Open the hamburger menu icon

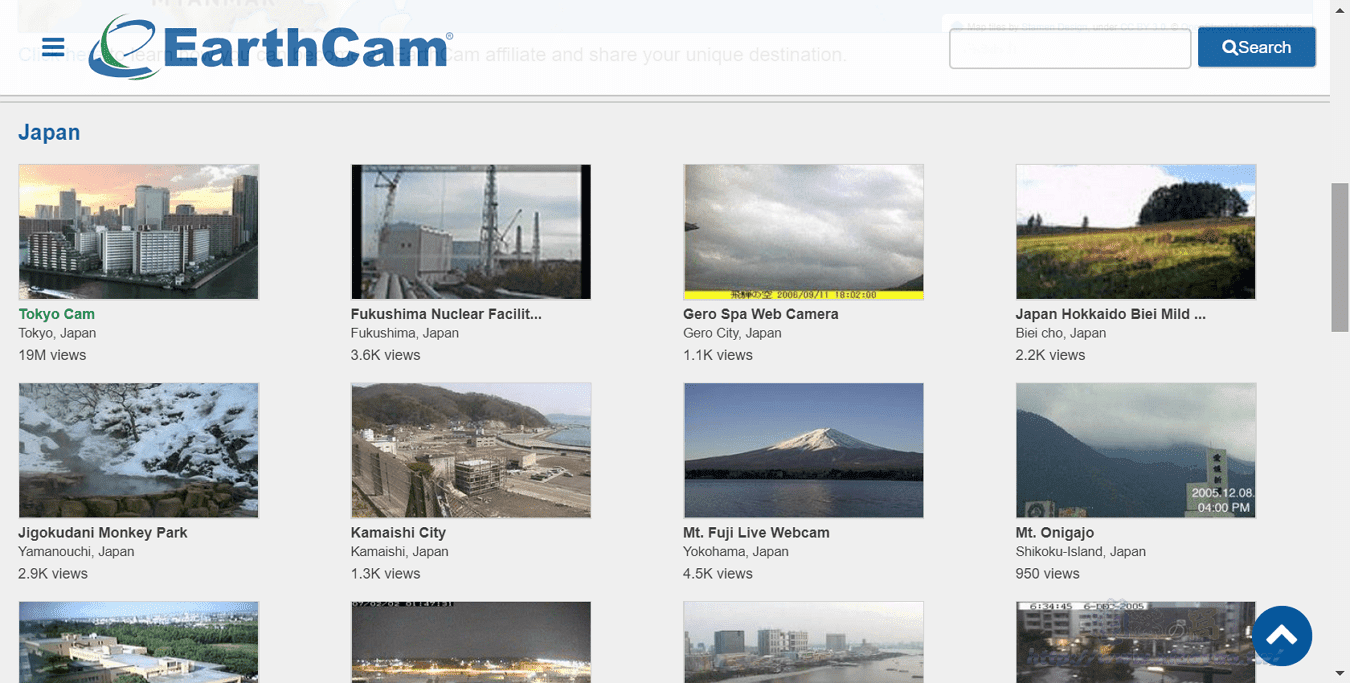coord(53,47)
